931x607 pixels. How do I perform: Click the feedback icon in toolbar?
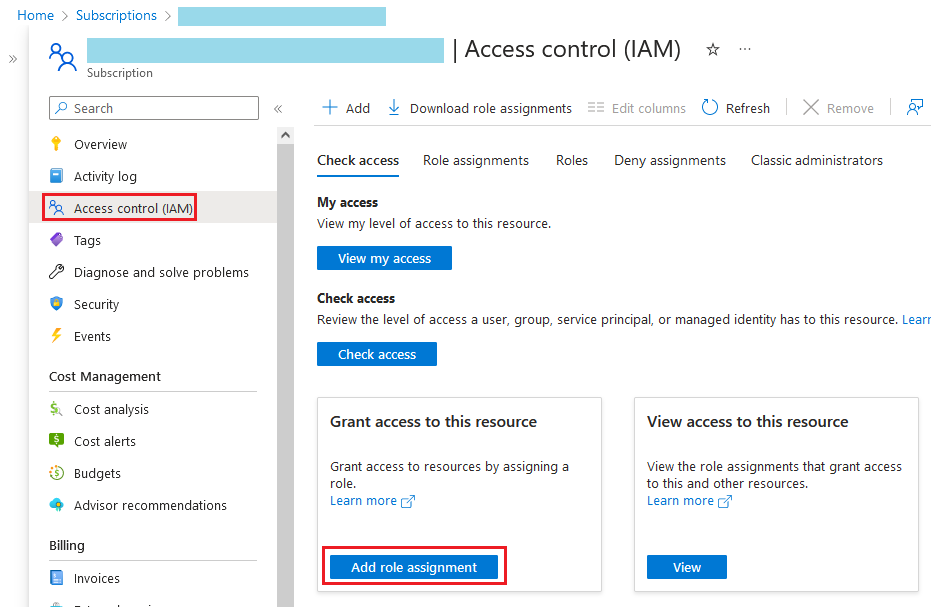click(x=914, y=108)
